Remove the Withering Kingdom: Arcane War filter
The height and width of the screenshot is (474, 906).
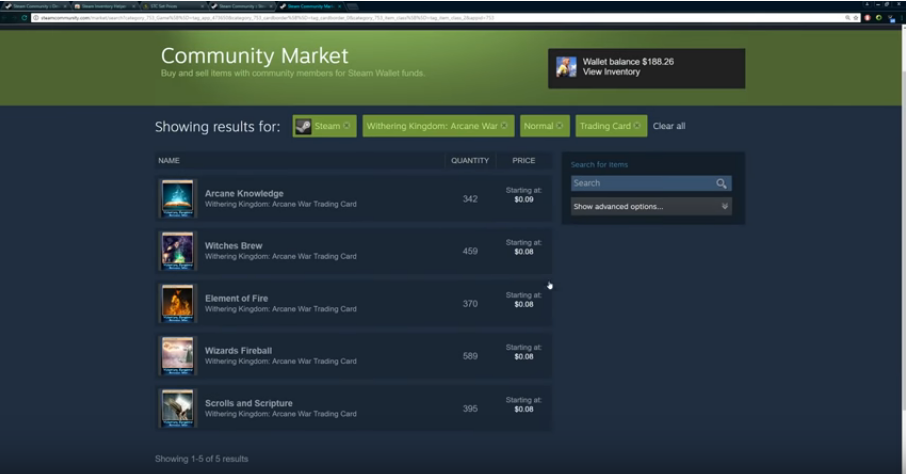pyautogui.click(x=504, y=125)
